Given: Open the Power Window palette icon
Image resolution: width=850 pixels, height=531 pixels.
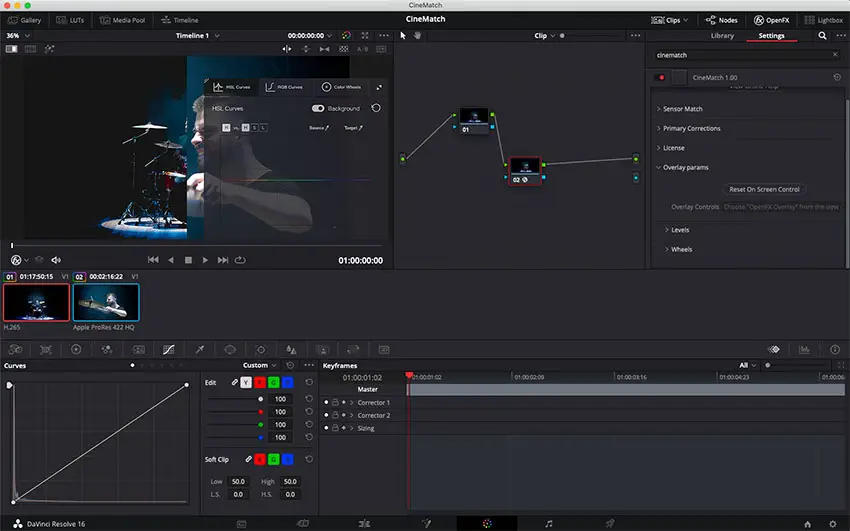Looking at the screenshot, I should click(x=230, y=349).
